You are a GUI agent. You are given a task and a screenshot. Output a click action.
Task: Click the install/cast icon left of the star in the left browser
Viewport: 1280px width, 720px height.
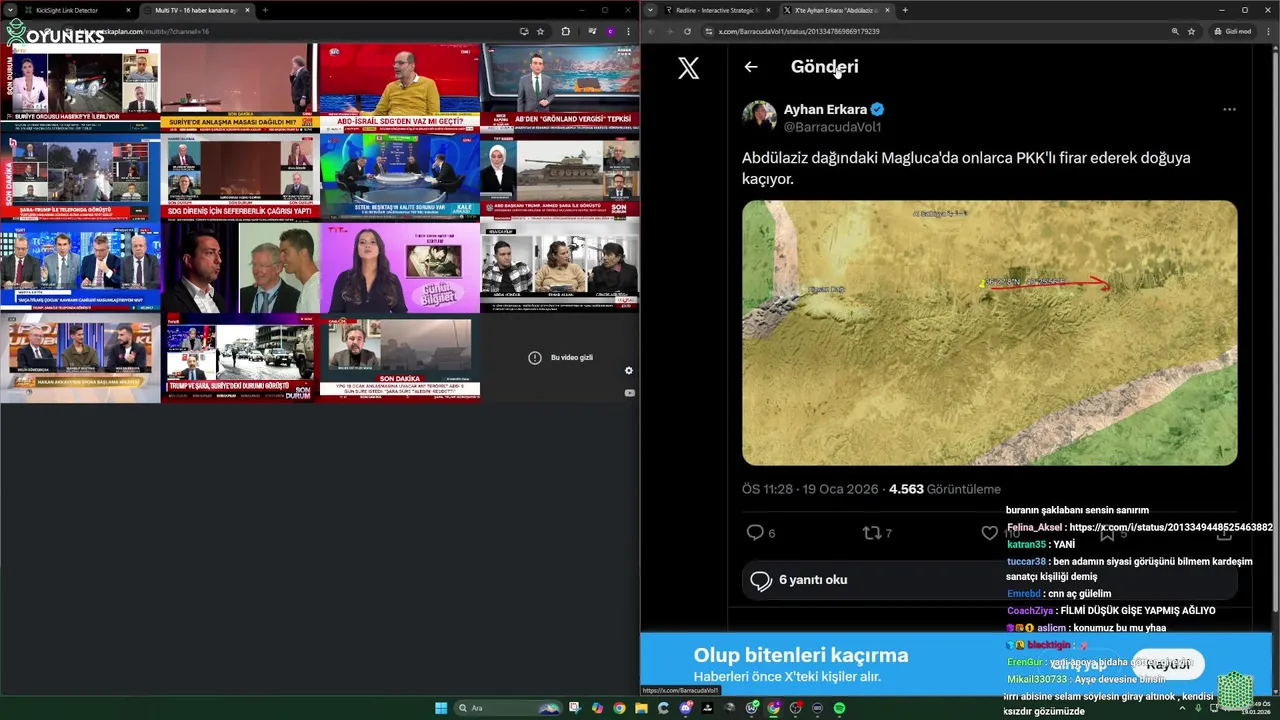pos(524,31)
